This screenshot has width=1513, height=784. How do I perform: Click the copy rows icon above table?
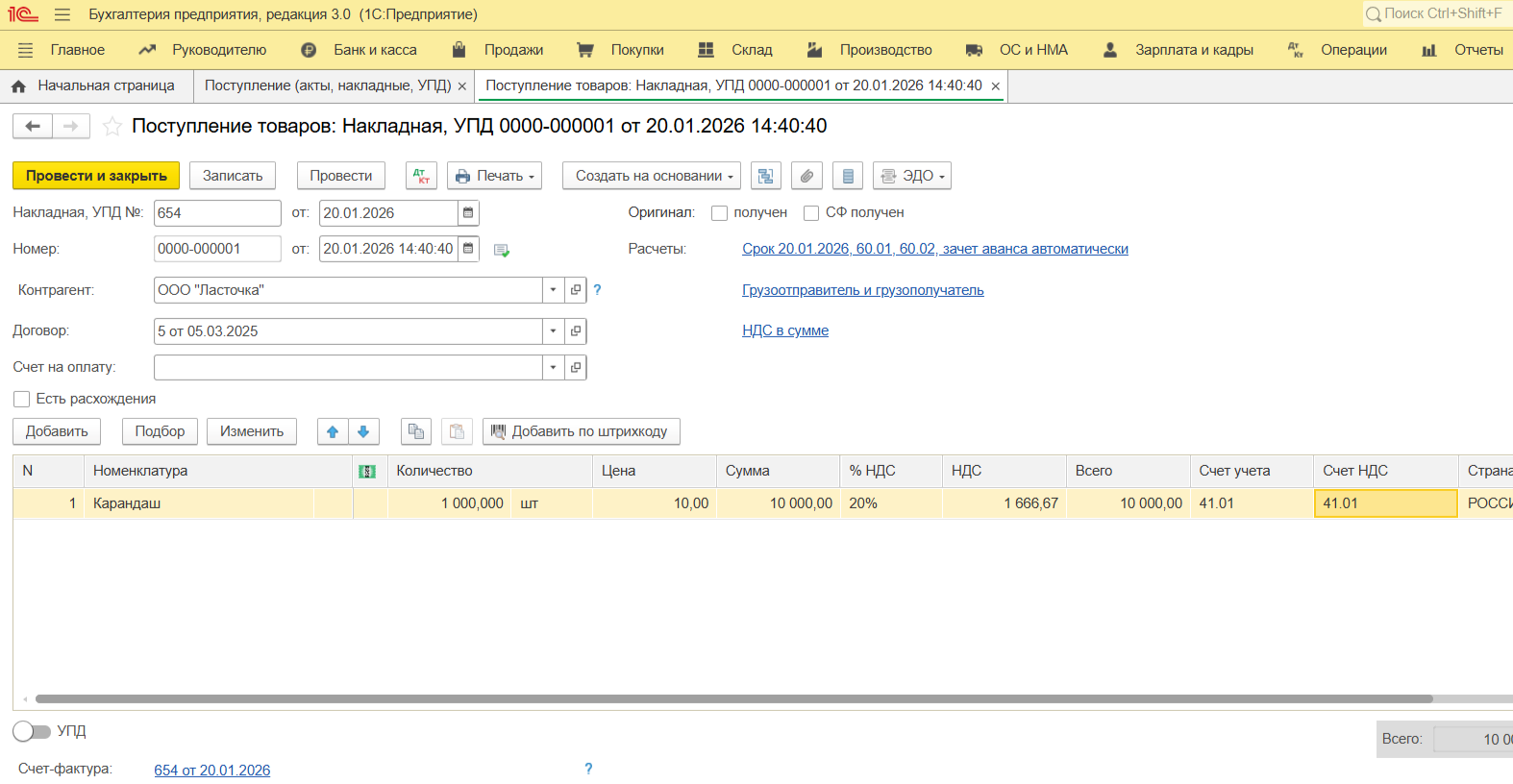[x=416, y=431]
